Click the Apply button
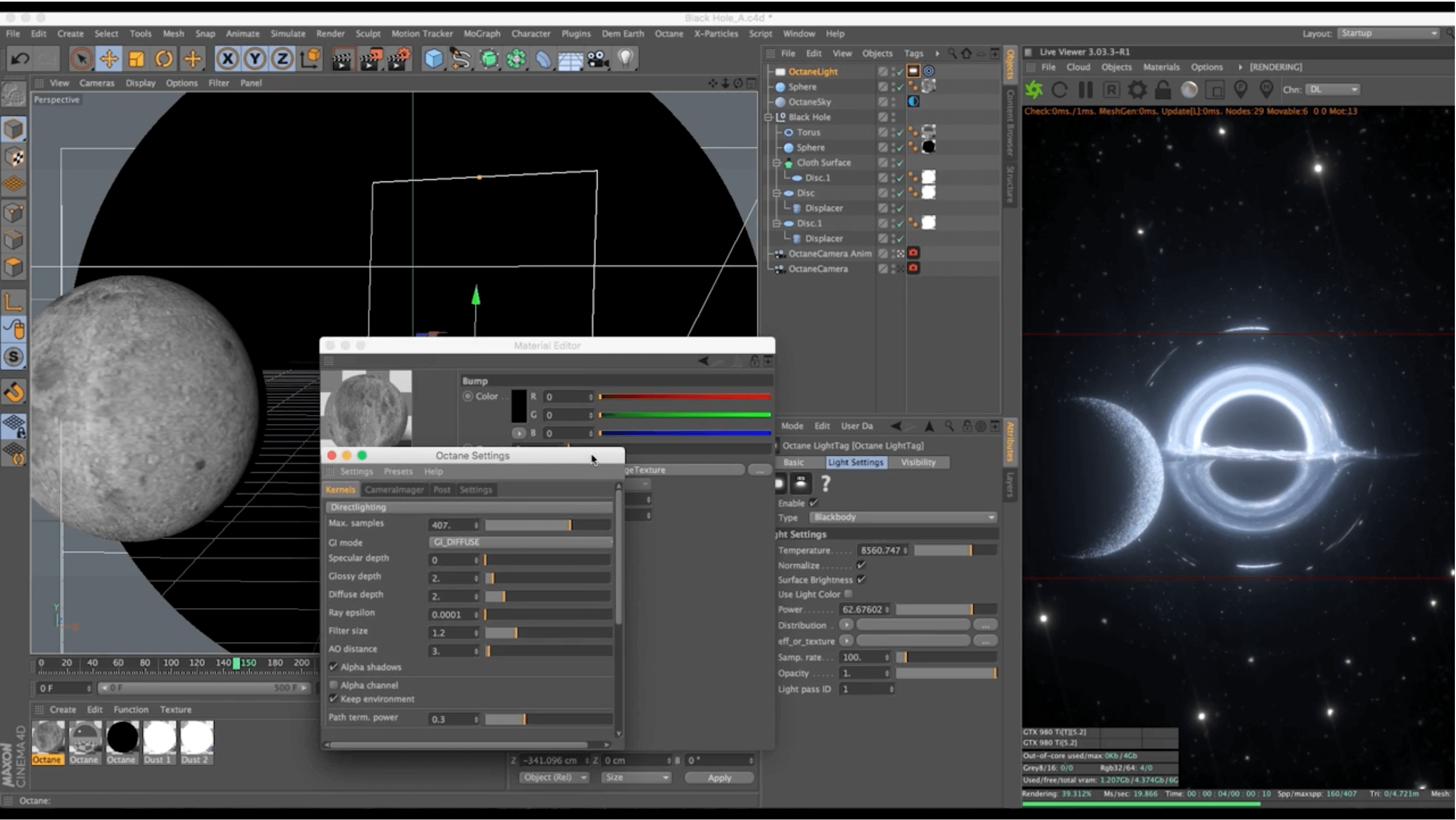This screenshot has width=1456, height=820. pyautogui.click(x=719, y=778)
